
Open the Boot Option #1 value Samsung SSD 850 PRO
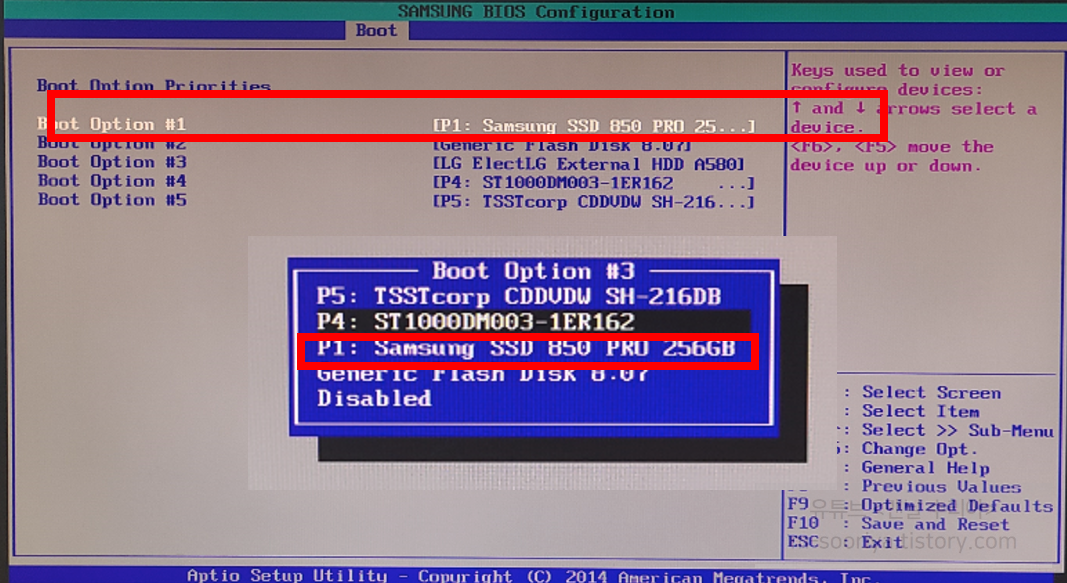(x=594, y=127)
